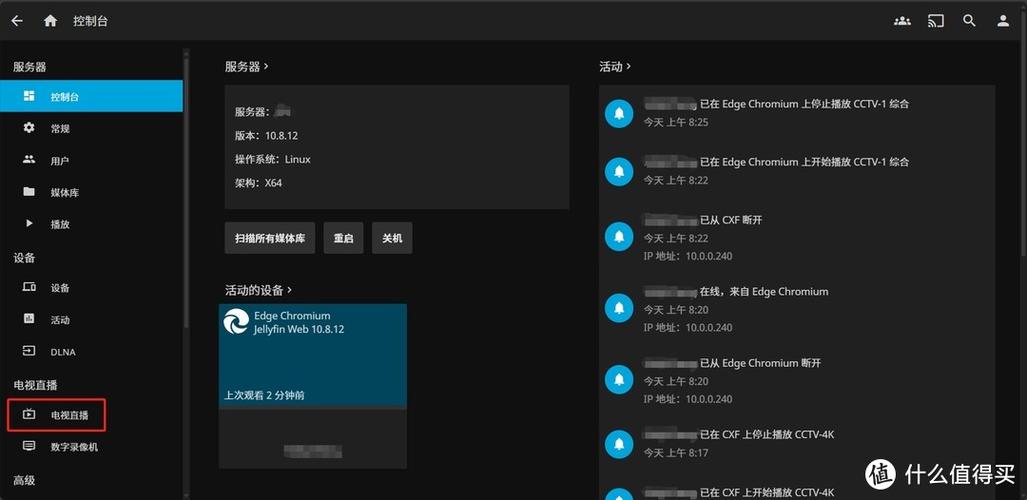Click bell icon for 已从 CXF 断开 entry

tap(619, 237)
